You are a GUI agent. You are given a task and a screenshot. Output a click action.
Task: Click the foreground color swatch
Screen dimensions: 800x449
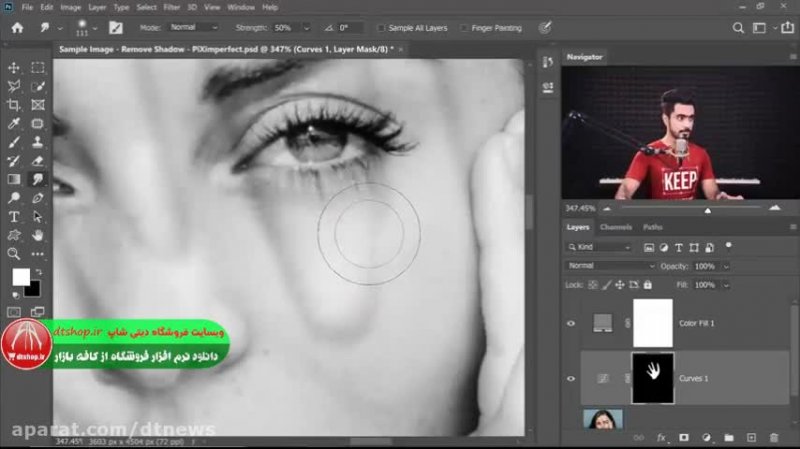(x=20, y=277)
